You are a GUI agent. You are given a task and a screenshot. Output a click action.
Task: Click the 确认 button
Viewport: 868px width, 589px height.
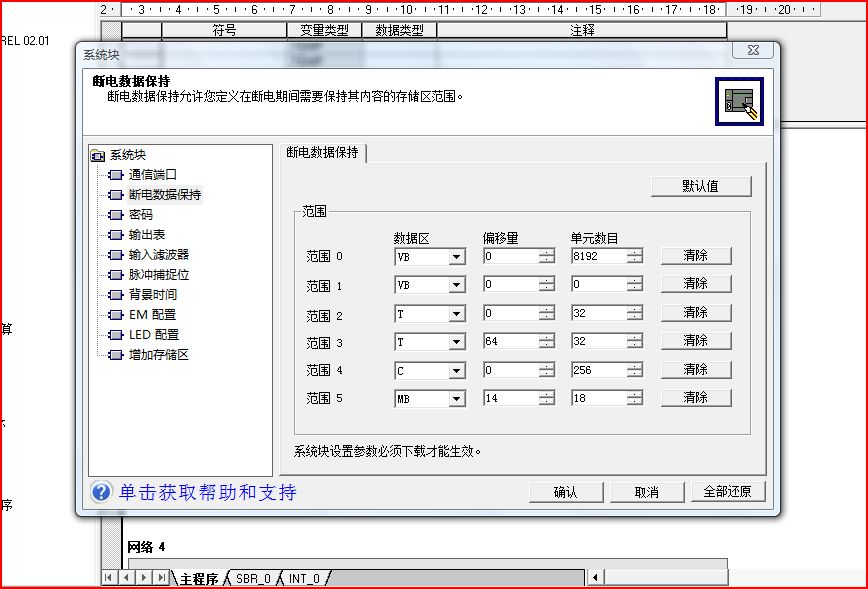[566, 492]
